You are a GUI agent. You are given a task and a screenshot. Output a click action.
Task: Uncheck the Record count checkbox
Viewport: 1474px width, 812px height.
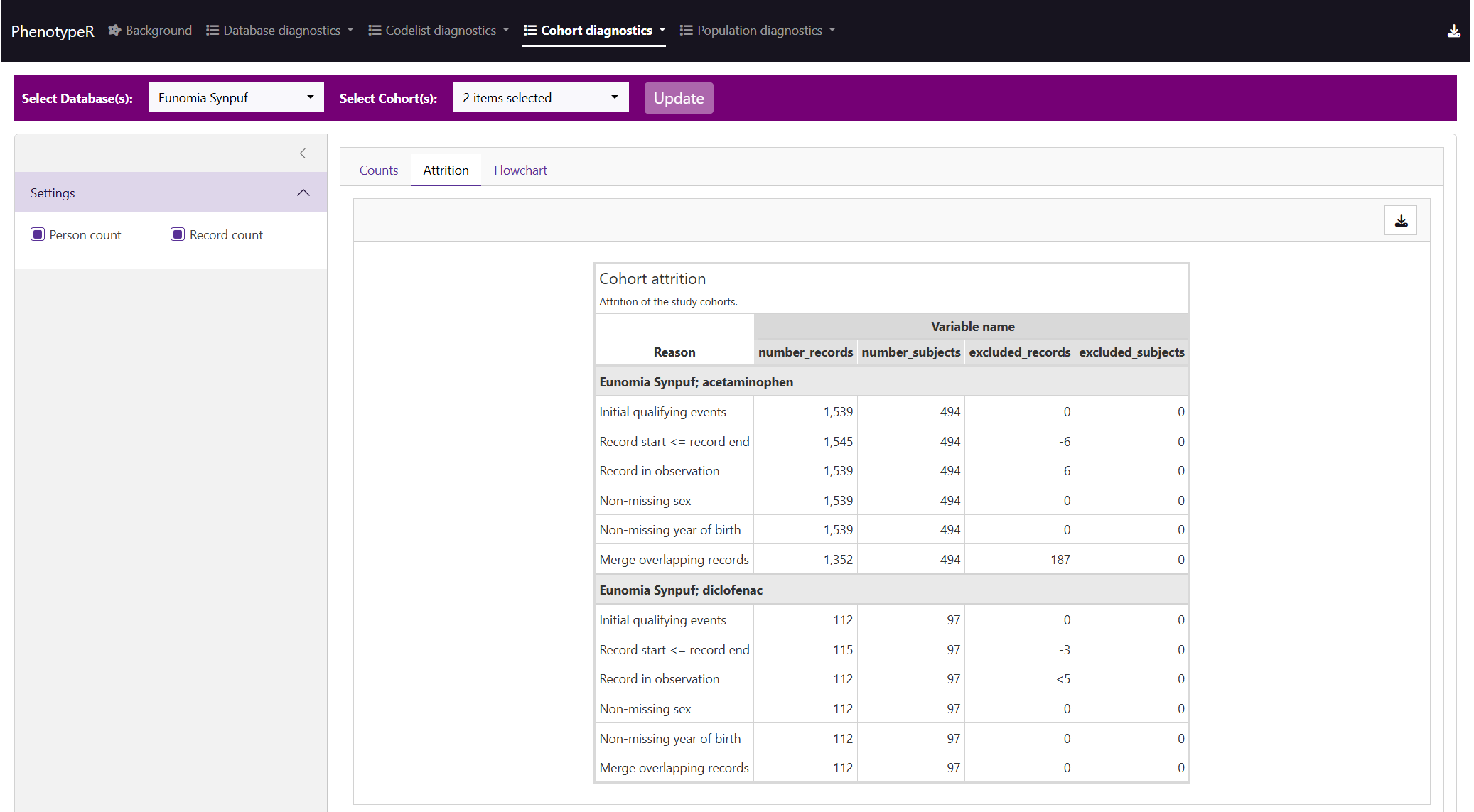click(x=178, y=234)
